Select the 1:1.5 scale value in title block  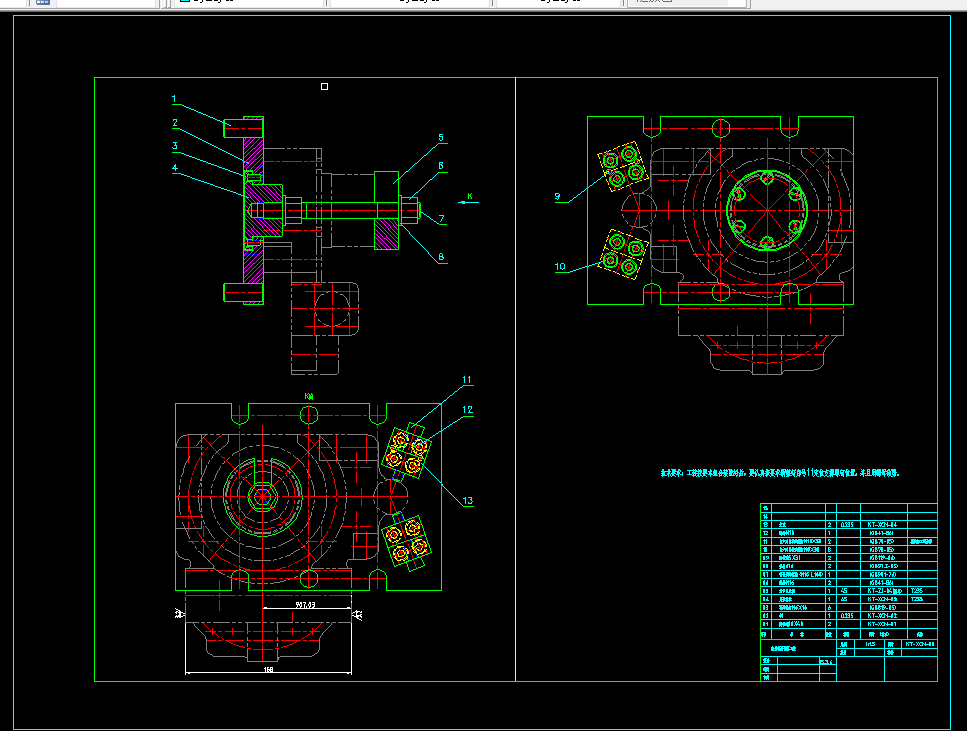(870, 644)
